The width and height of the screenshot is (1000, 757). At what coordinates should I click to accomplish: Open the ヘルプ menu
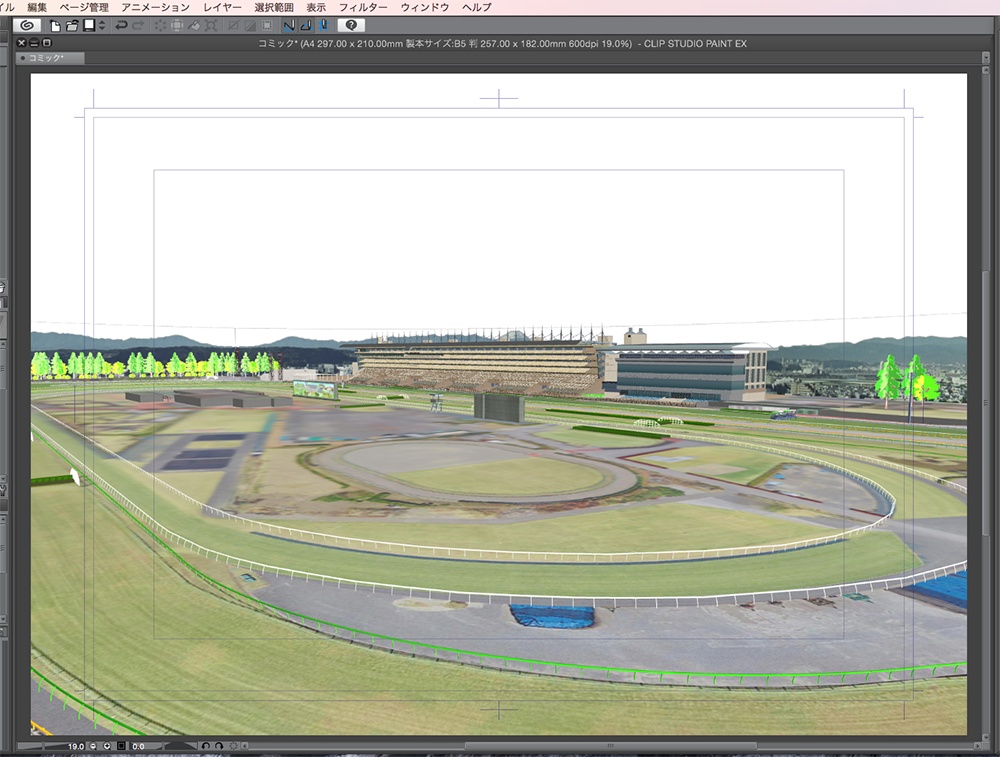(x=477, y=7)
